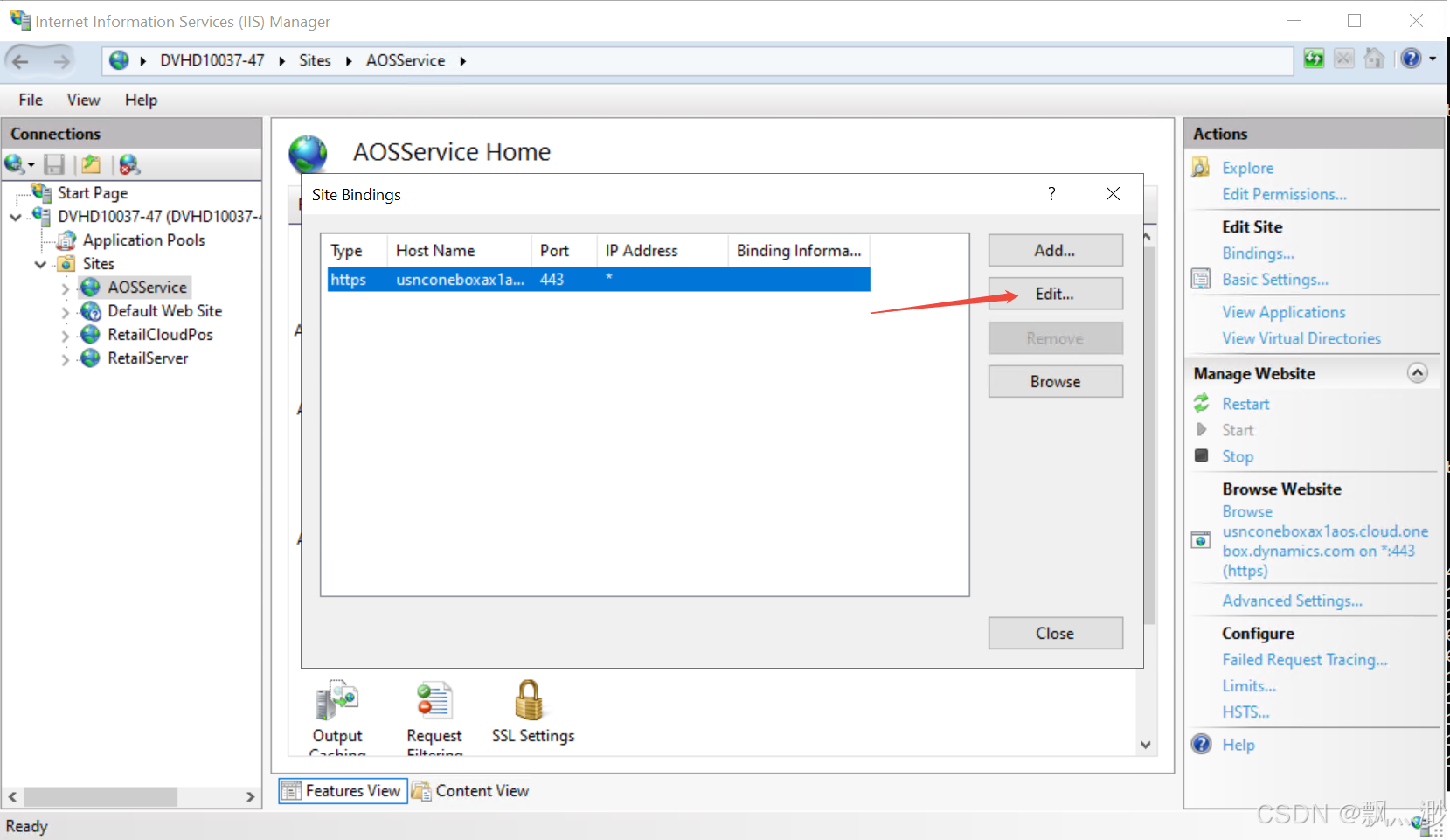Click Failed Request Tracing... link
This screenshot has height=840, width=1450.
coord(1304,660)
